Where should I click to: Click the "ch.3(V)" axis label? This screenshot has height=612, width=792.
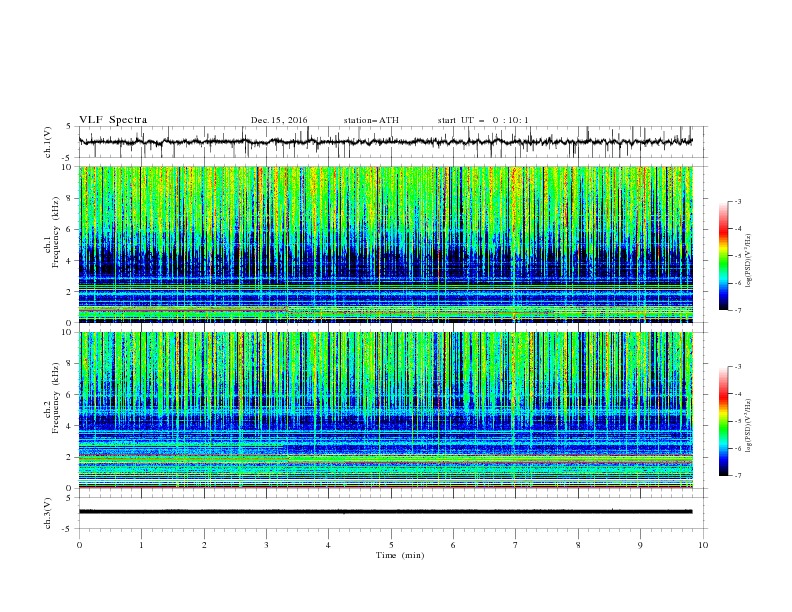(x=48, y=513)
